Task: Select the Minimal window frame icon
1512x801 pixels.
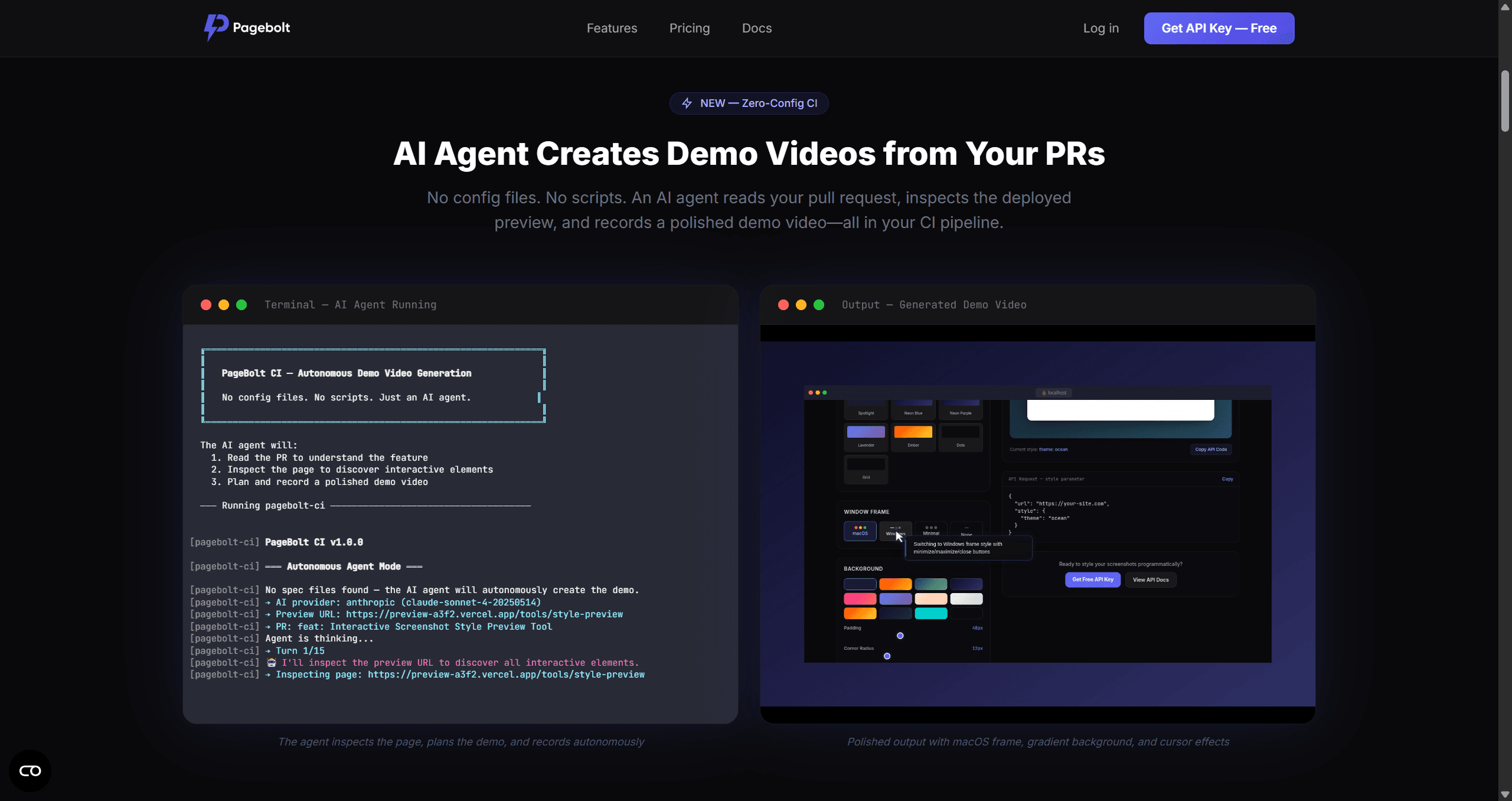Action: tap(931, 529)
